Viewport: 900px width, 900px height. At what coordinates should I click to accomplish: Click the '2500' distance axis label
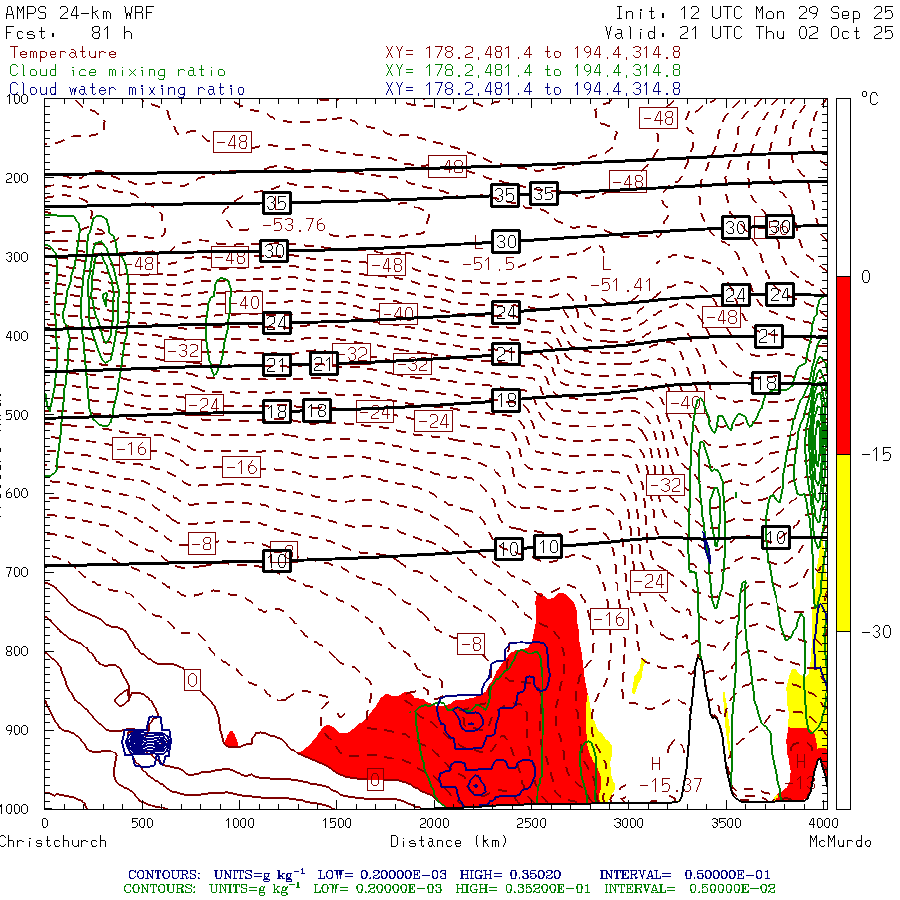coord(532,823)
